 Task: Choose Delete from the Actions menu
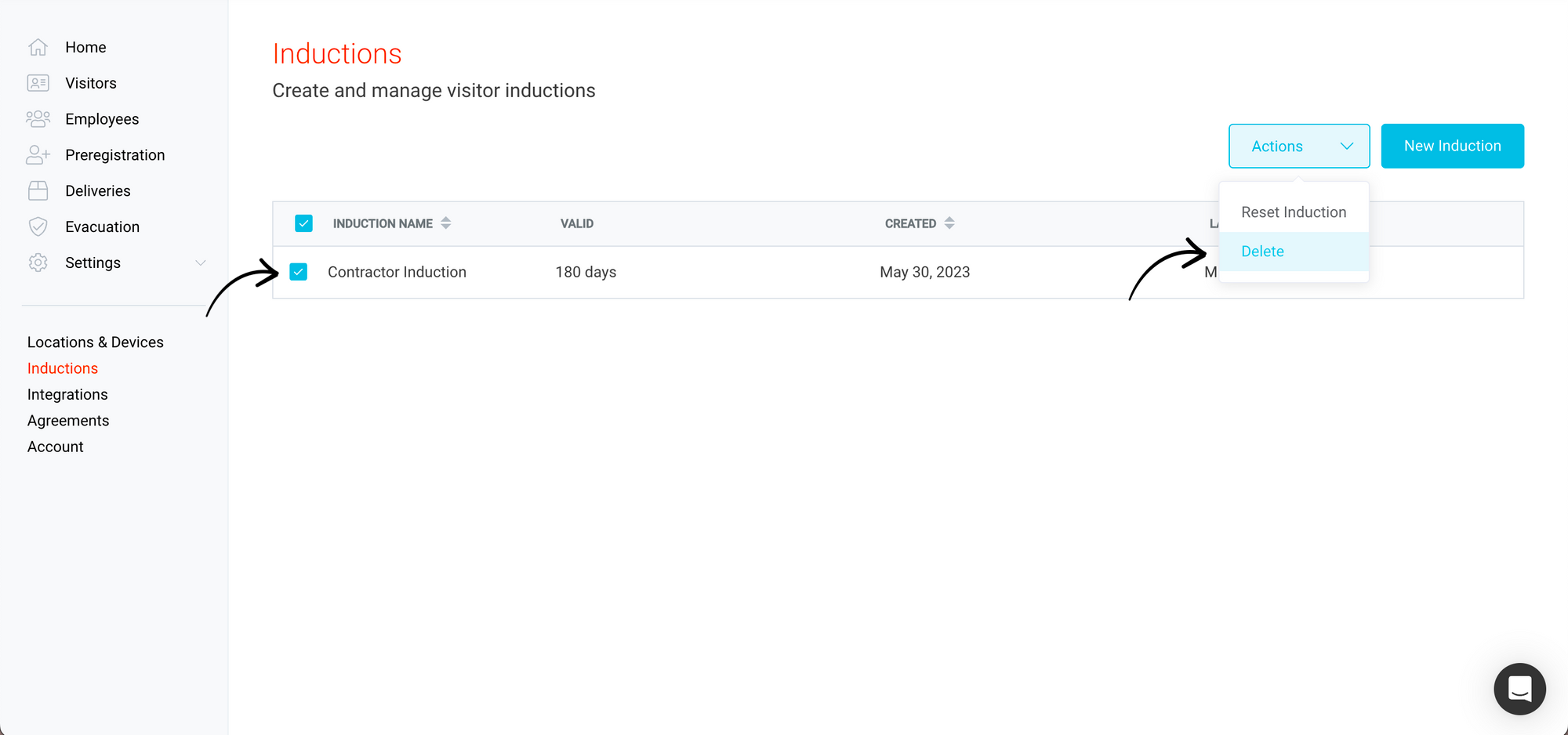tap(1262, 251)
